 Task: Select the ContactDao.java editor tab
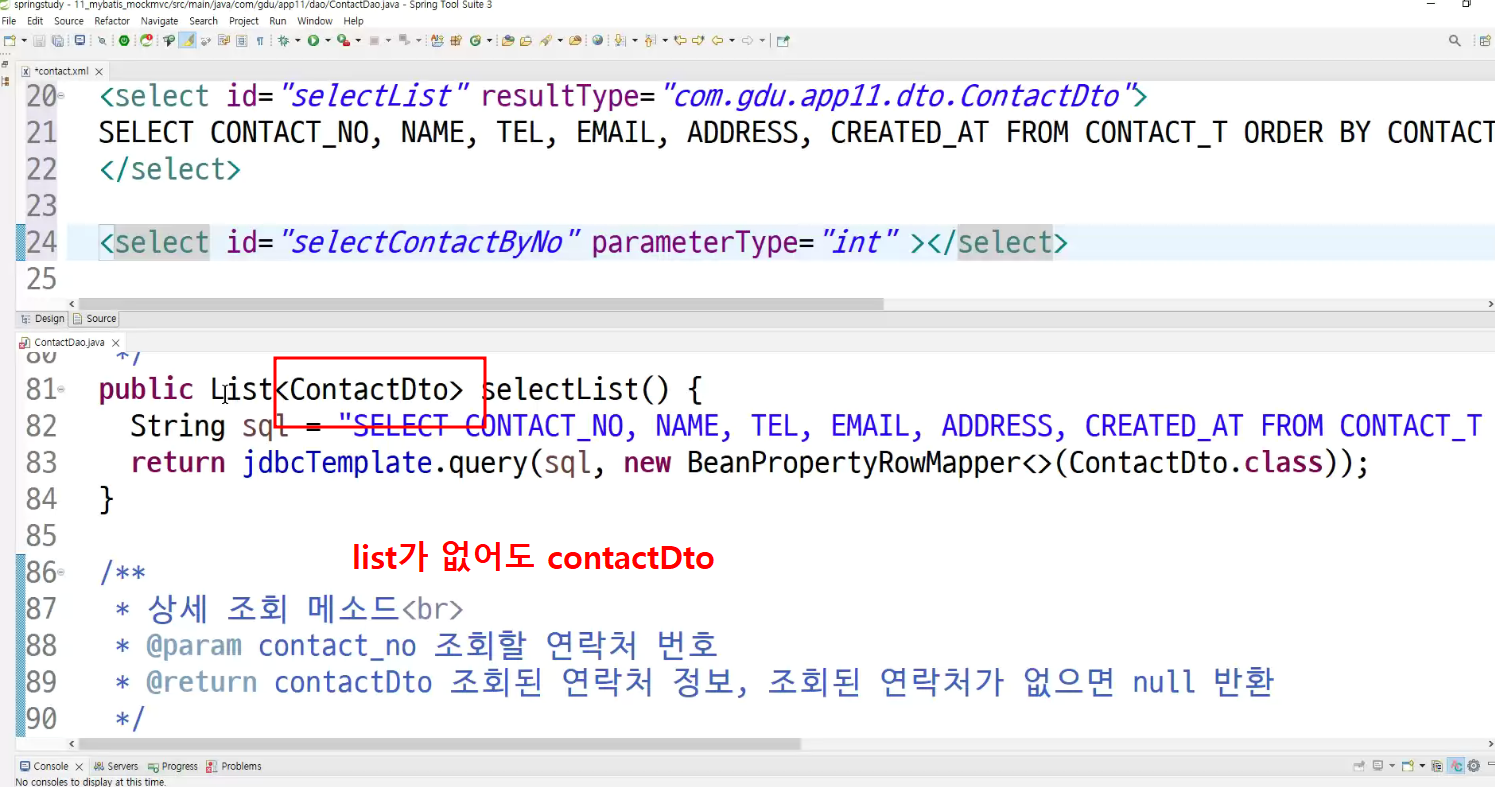(x=69, y=342)
